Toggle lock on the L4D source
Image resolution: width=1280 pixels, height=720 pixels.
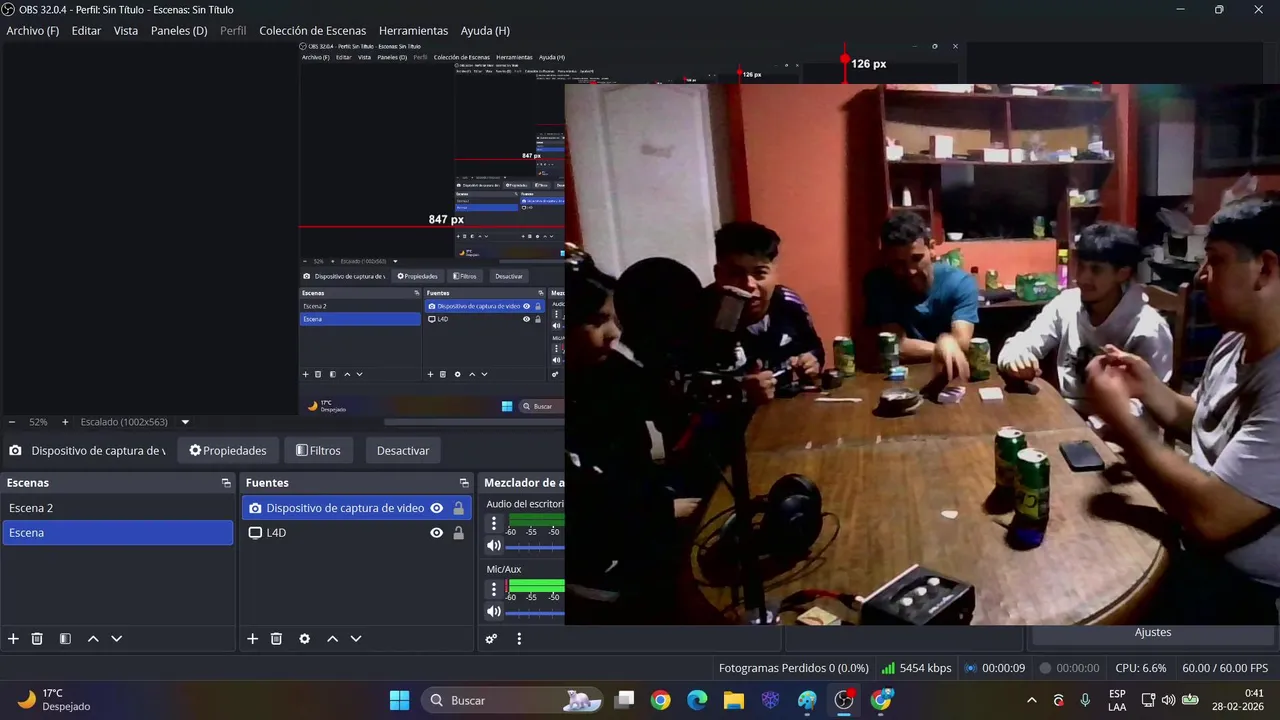pyautogui.click(x=458, y=533)
